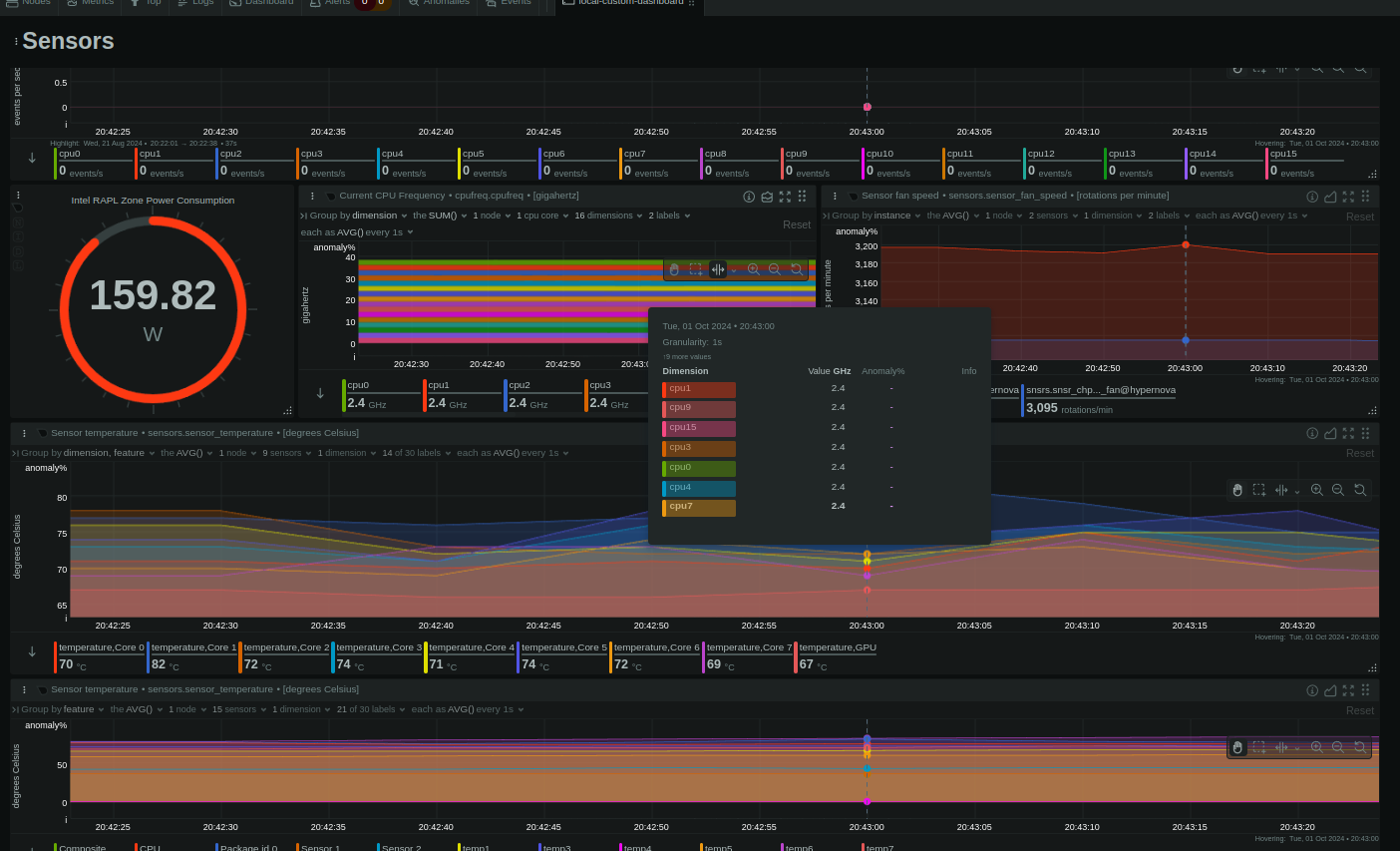The height and width of the screenshot is (851, 1400).
Task: Activate pan tool on CPU Frequency chart
Action: [x=674, y=269]
